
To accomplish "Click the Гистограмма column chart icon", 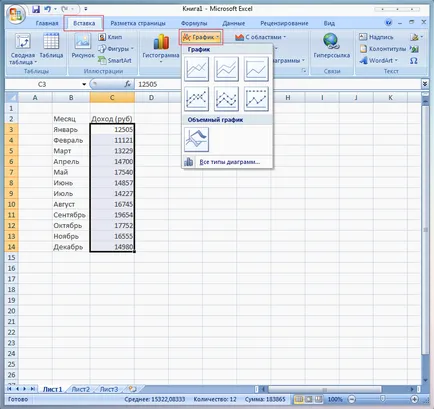I will point(161,48).
